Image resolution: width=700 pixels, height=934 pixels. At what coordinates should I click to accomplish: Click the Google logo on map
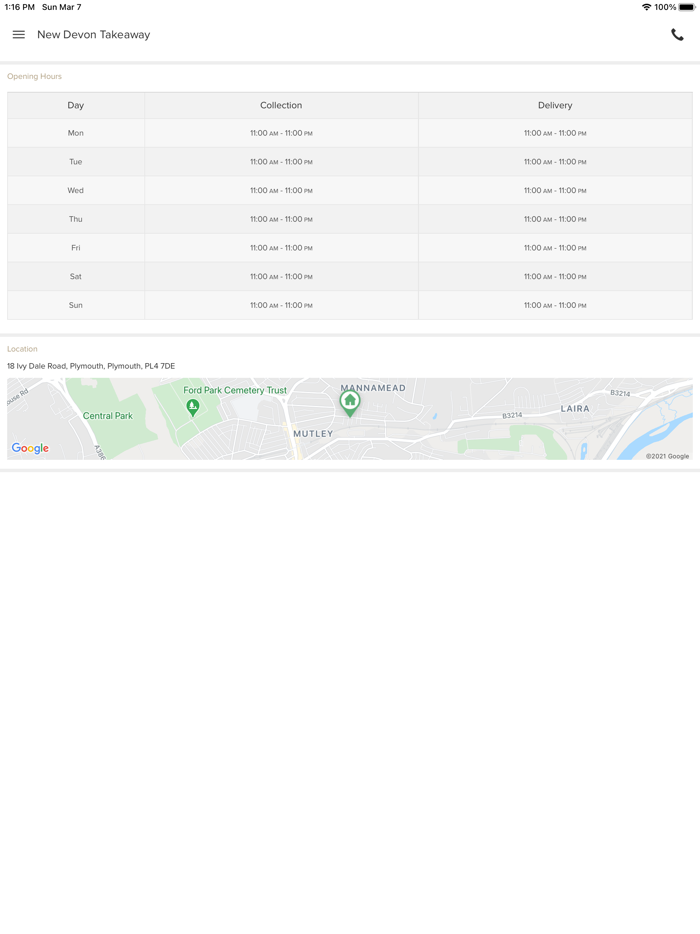click(30, 448)
